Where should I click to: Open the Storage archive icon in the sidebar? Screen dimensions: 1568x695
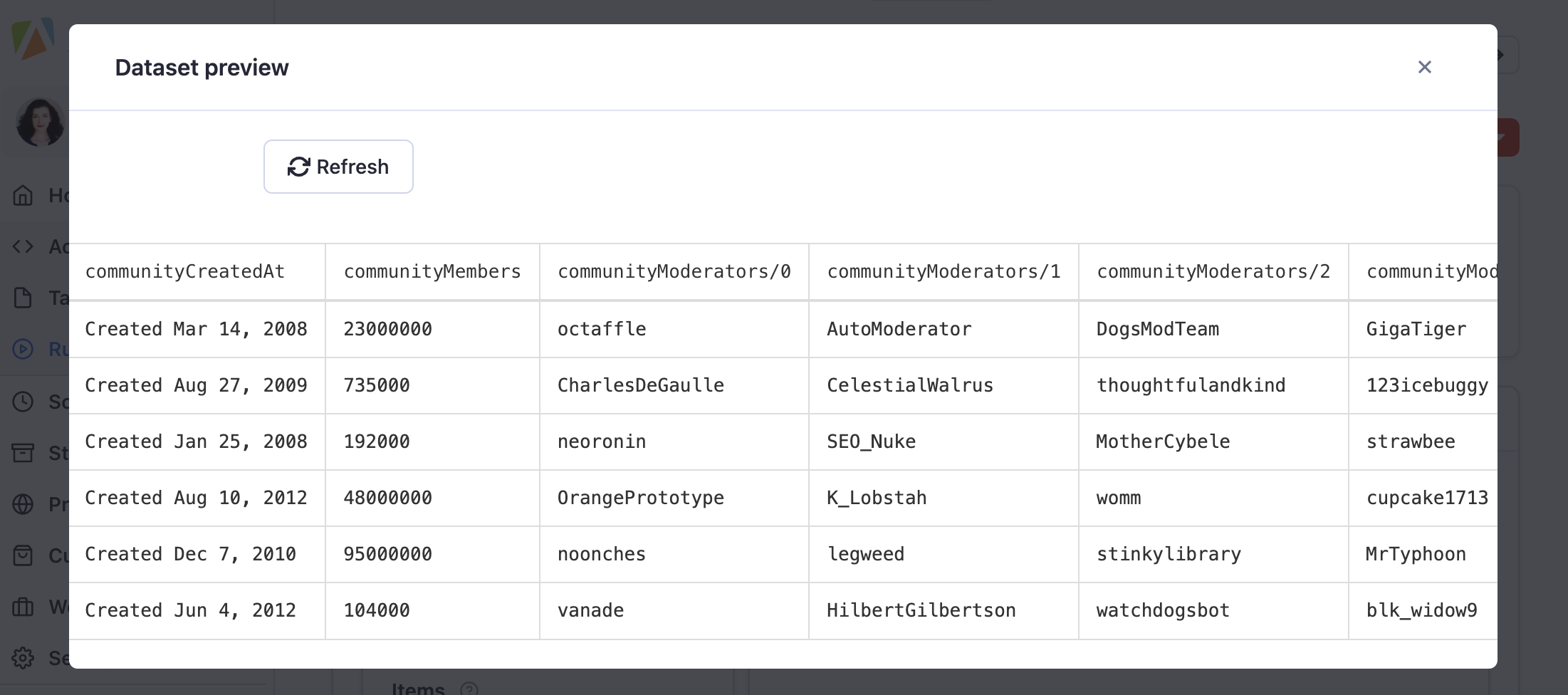click(23, 453)
